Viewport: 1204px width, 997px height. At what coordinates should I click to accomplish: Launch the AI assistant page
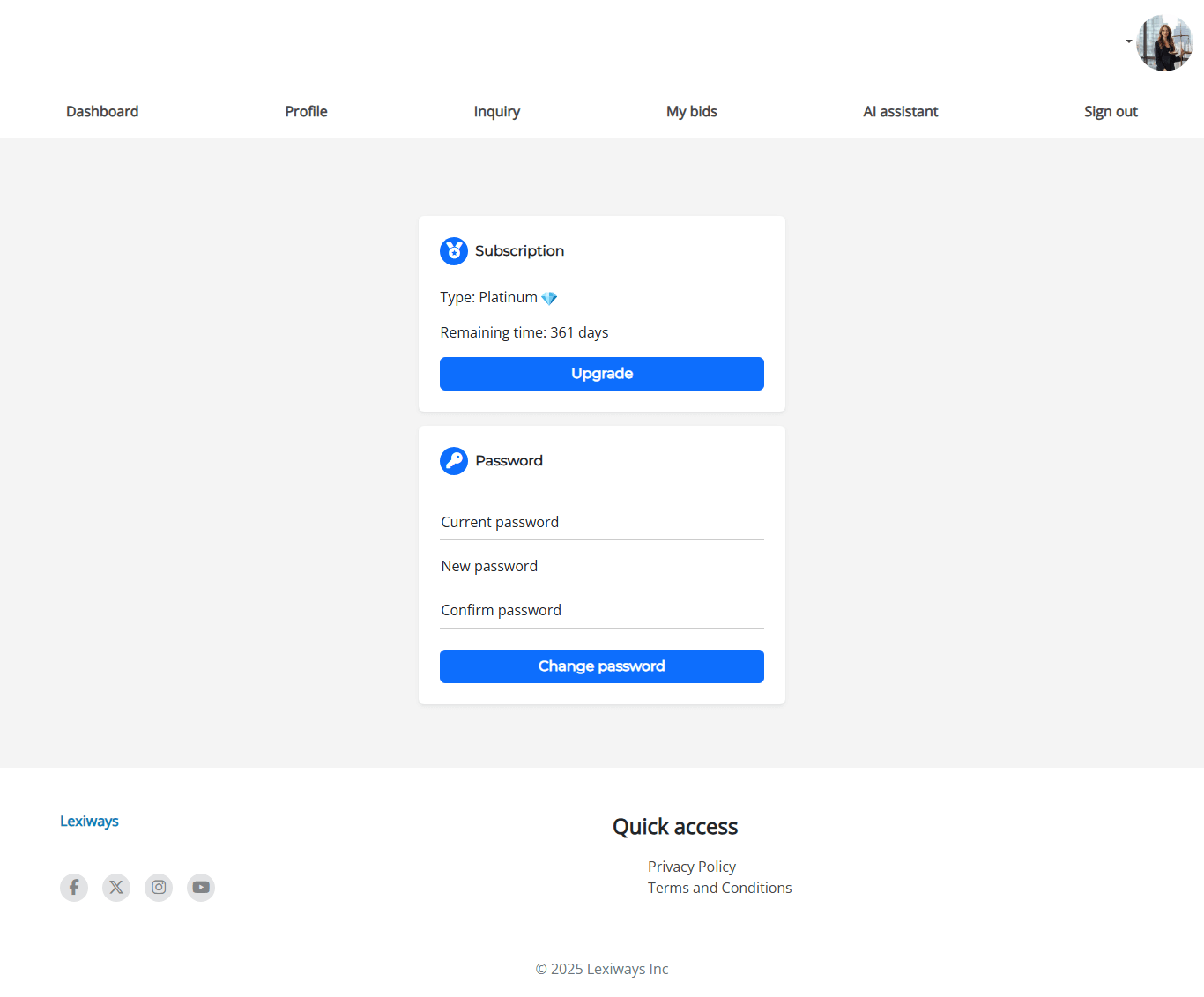[x=900, y=112]
